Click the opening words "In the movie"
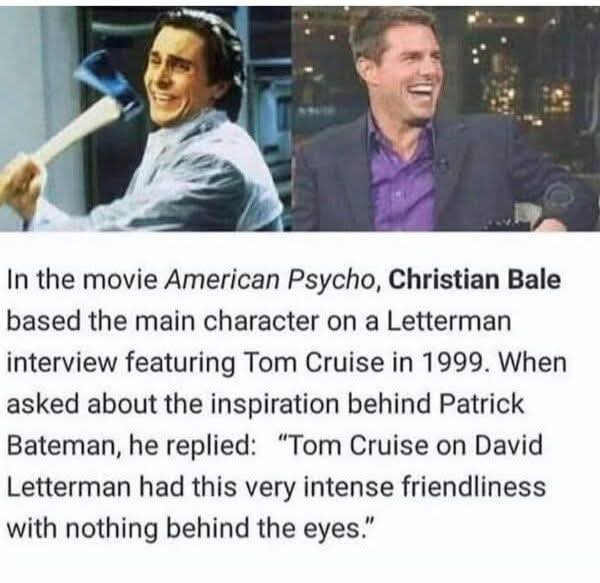The width and height of the screenshot is (600, 583). pos(82,280)
